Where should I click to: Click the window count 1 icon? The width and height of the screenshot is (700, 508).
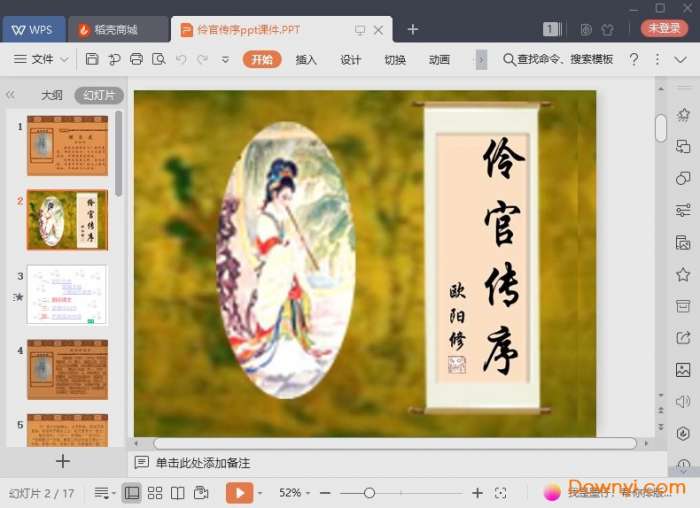(x=552, y=29)
